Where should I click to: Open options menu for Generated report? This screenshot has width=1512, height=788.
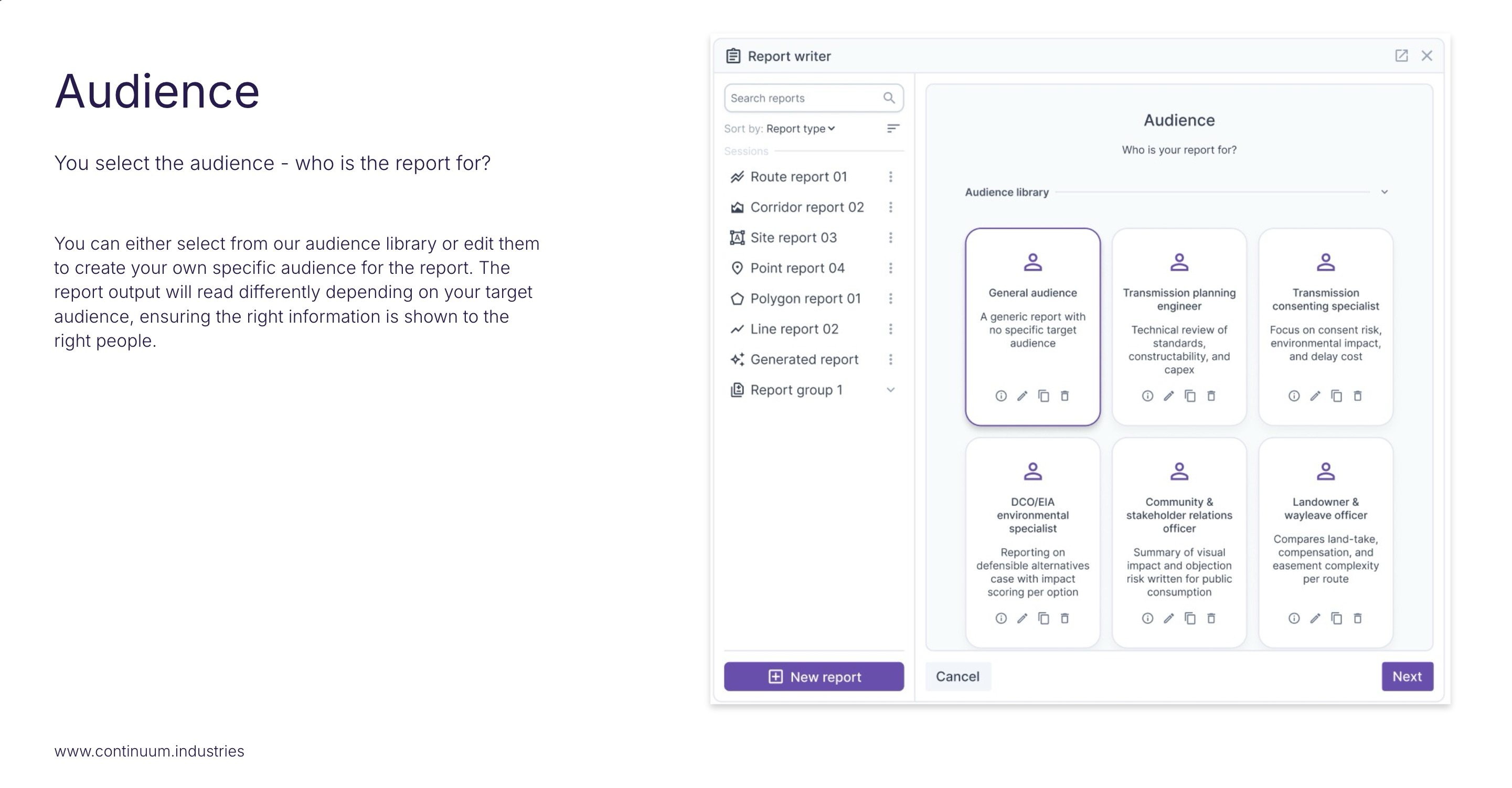click(890, 360)
